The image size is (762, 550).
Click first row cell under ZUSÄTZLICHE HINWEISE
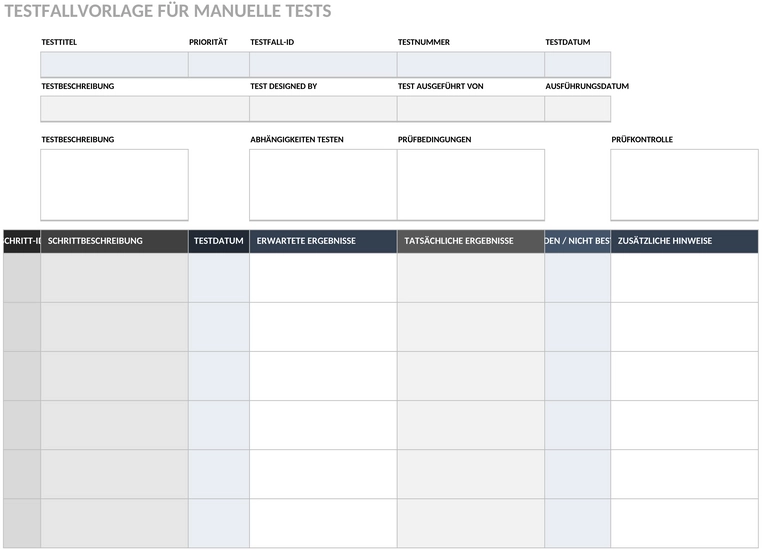[684, 277]
